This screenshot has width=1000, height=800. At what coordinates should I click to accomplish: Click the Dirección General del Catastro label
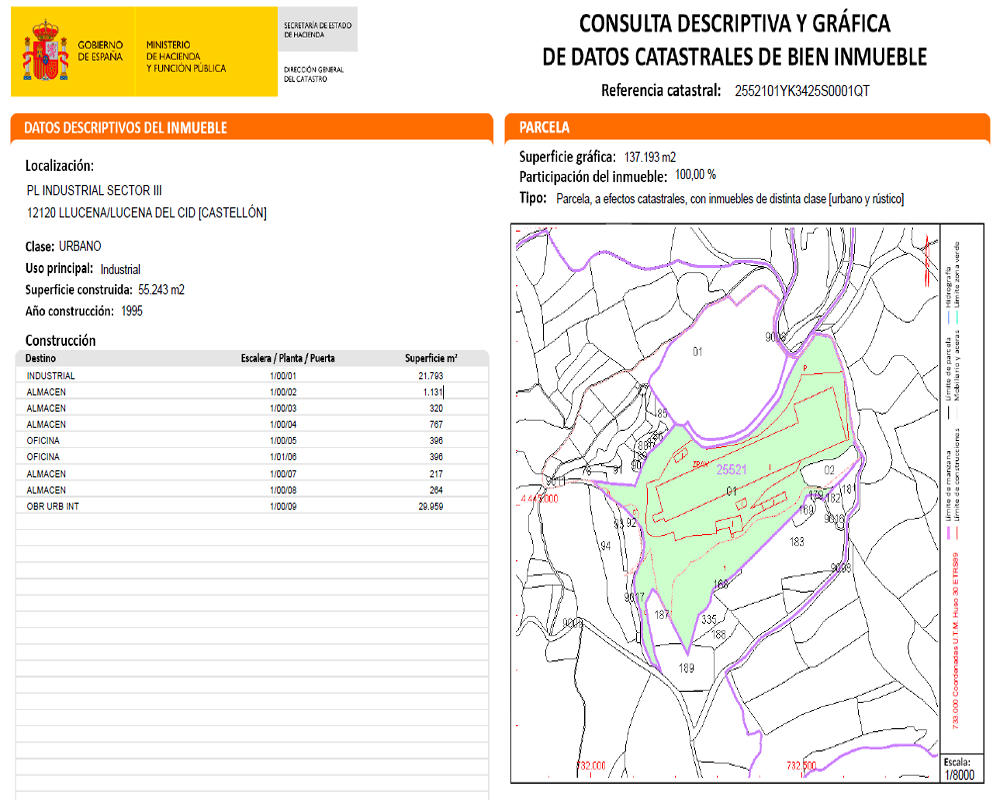click(314, 74)
